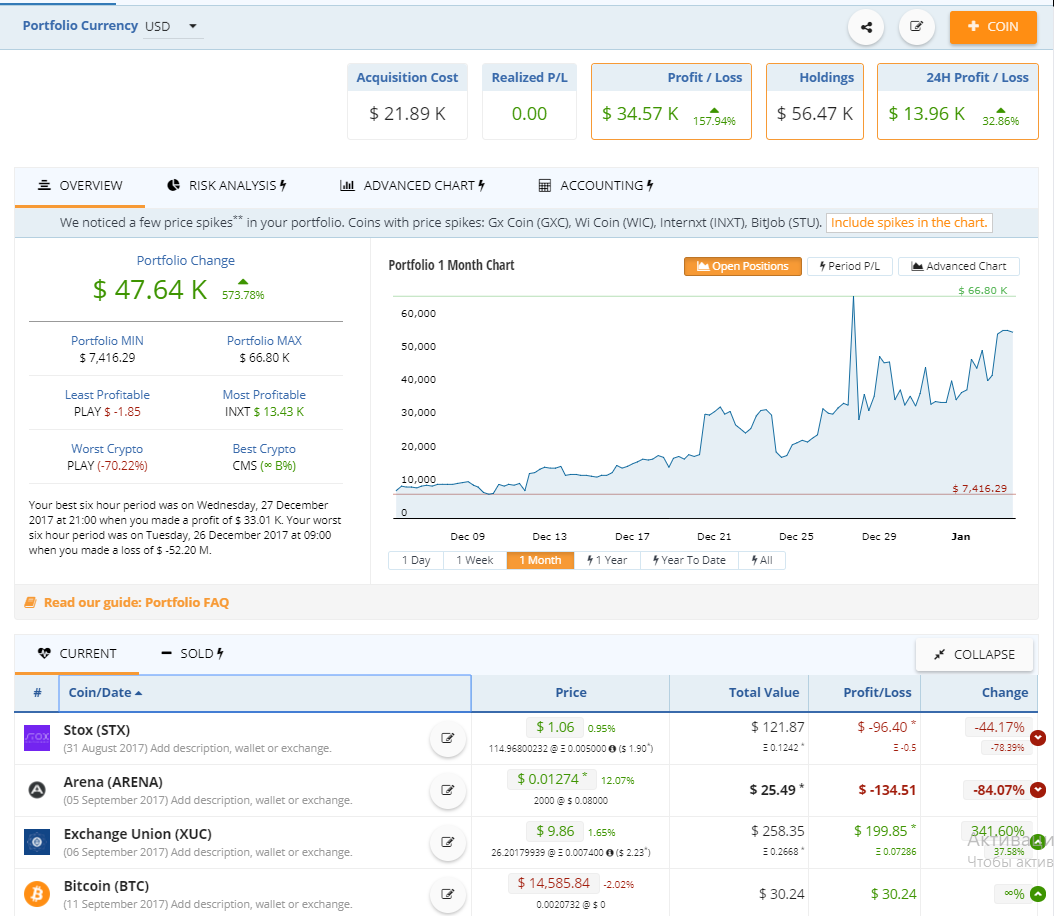The width and height of the screenshot is (1054, 916).
Task: Edit the Arena (ARENA) entry
Action: click(x=447, y=791)
